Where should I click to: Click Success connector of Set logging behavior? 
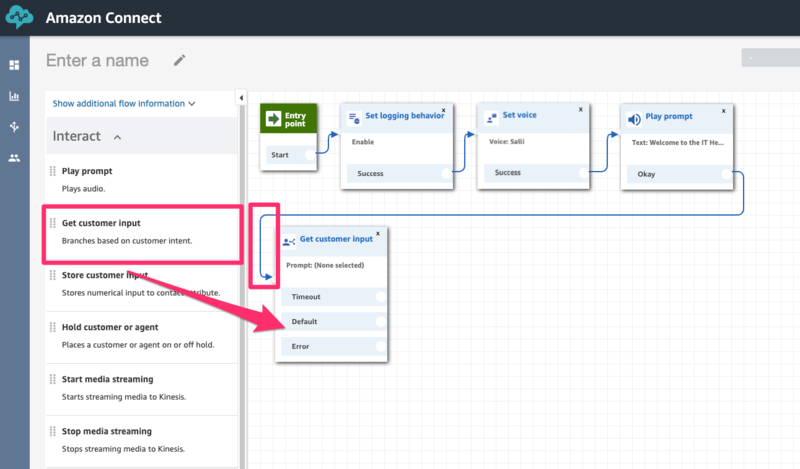pyautogui.click(x=446, y=174)
